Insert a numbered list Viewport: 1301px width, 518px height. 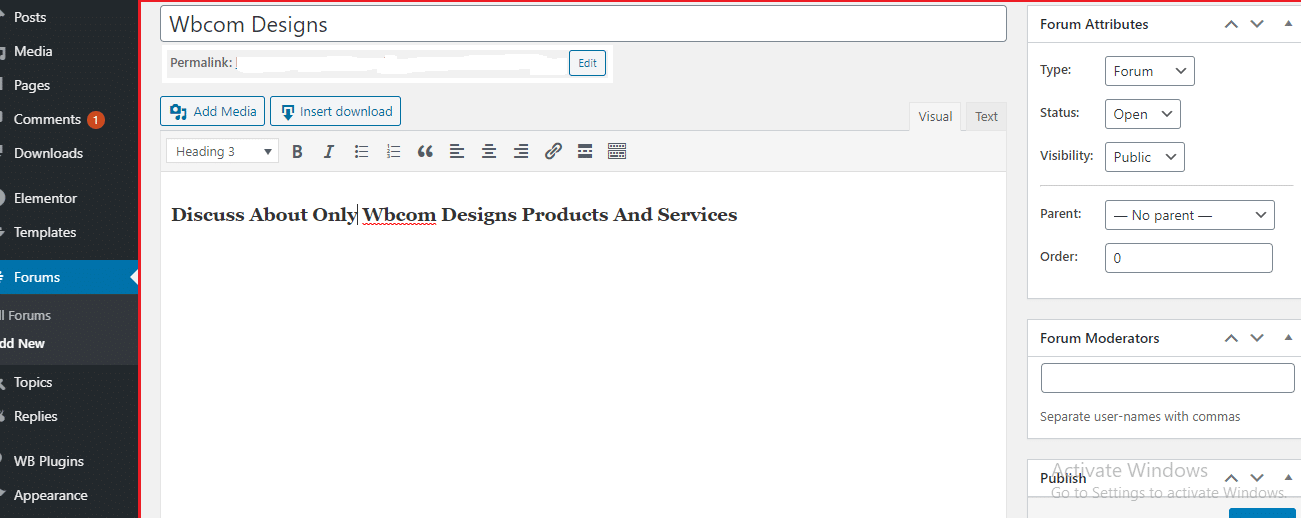click(x=393, y=152)
